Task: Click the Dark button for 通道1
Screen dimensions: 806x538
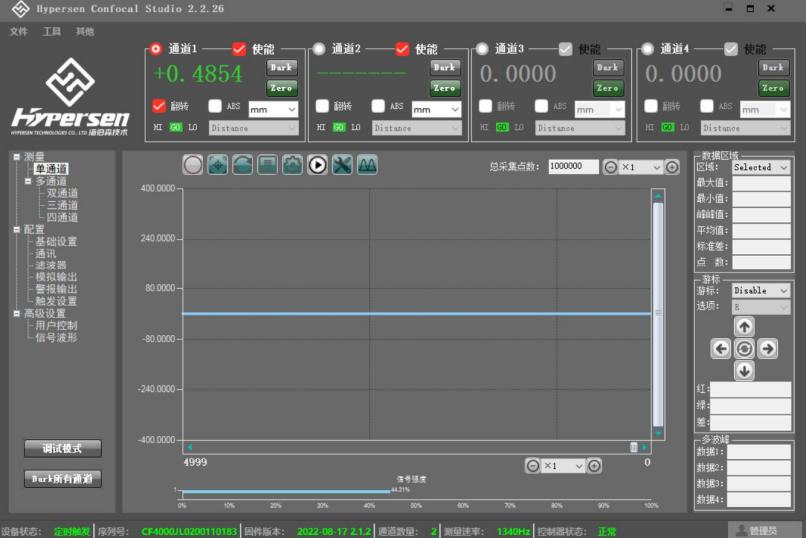Action: 281,67
